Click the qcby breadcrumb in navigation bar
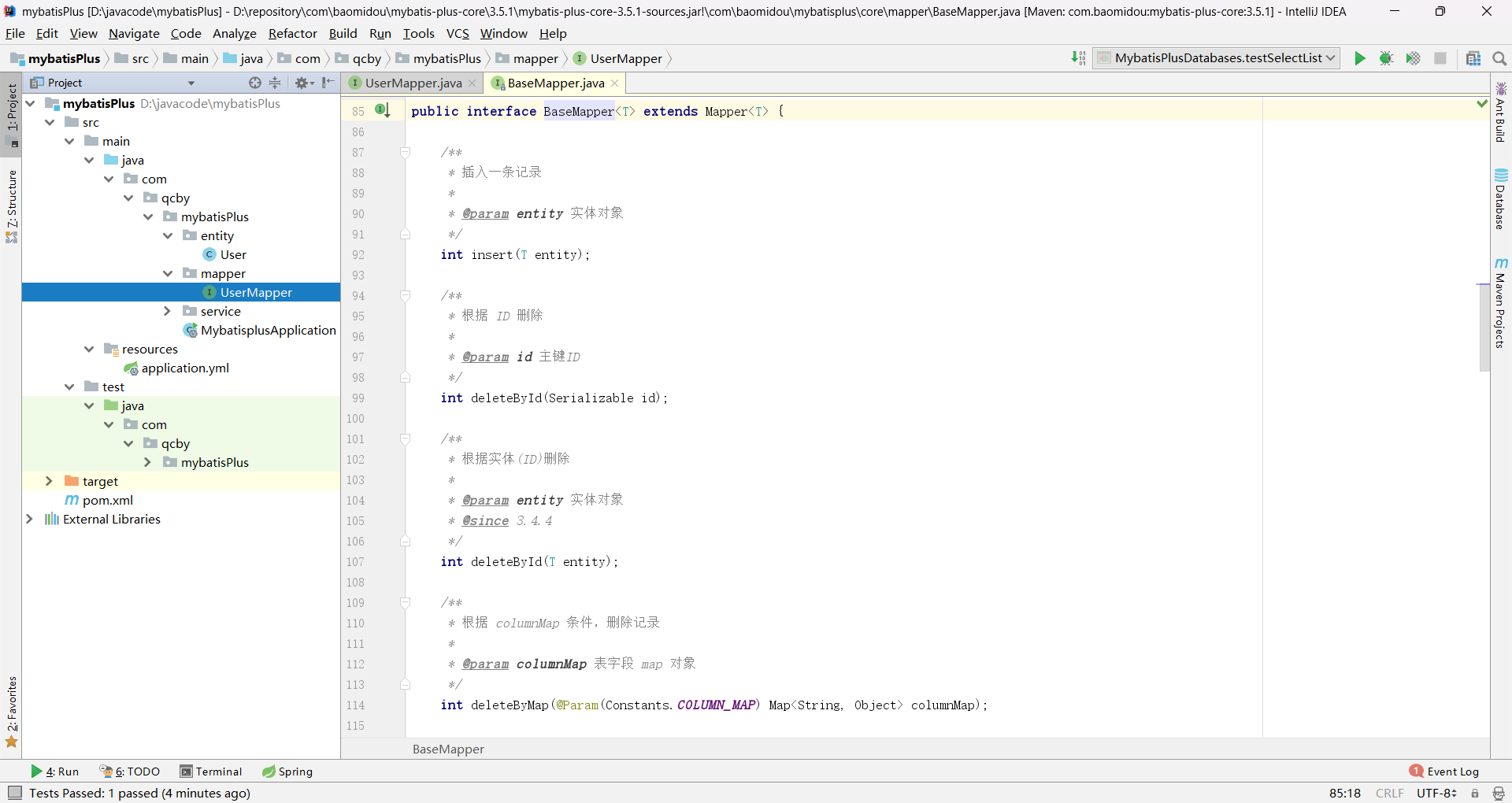The image size is (1512, 803). (358, 58)
